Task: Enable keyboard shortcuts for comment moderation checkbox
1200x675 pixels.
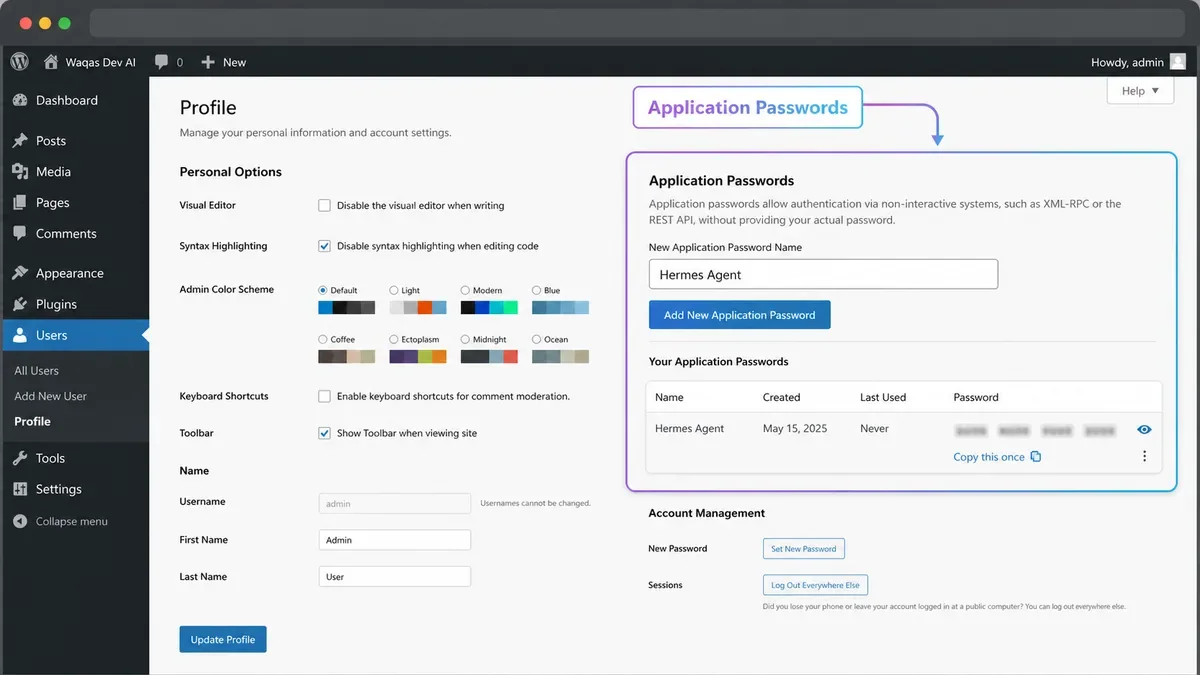Action: pyautogui.click(x=324, y=396)
